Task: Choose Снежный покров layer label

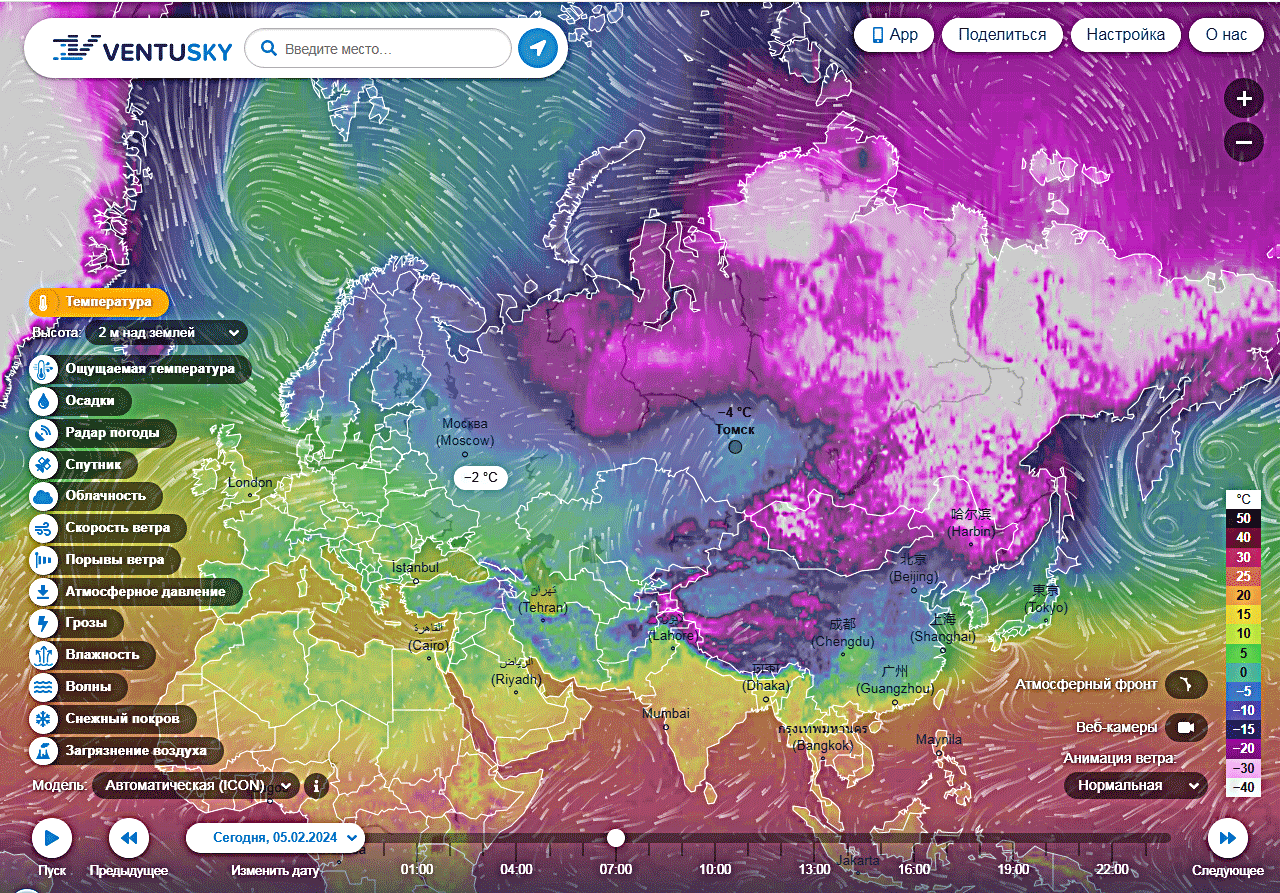Action: coord(122,719)
